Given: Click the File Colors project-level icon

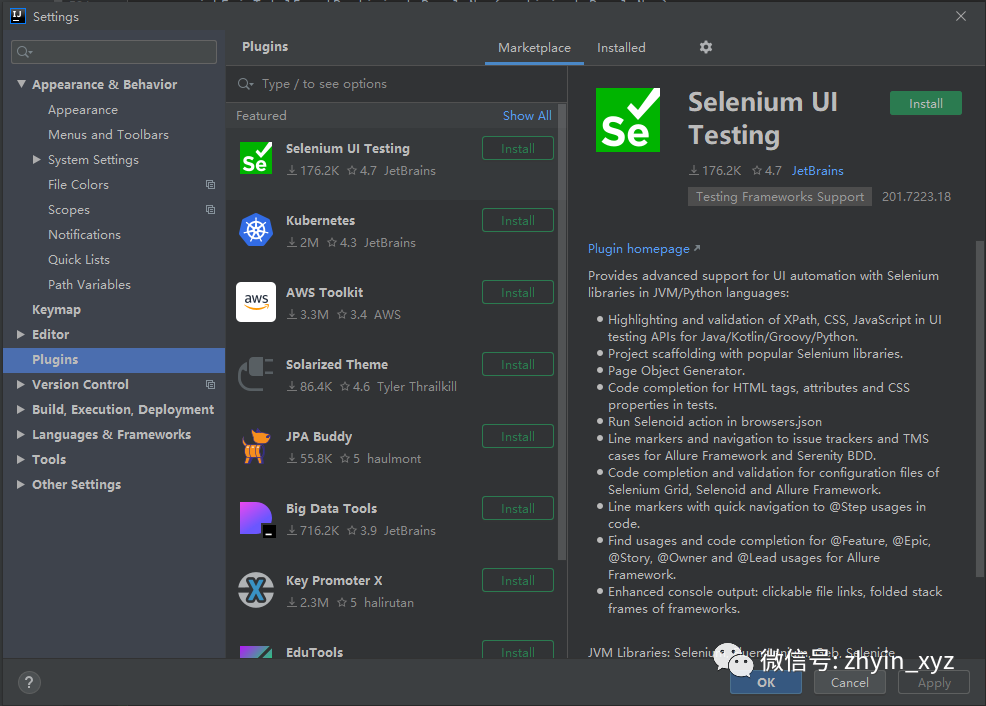Looking at the screenshot, I should tap(211, 185).
